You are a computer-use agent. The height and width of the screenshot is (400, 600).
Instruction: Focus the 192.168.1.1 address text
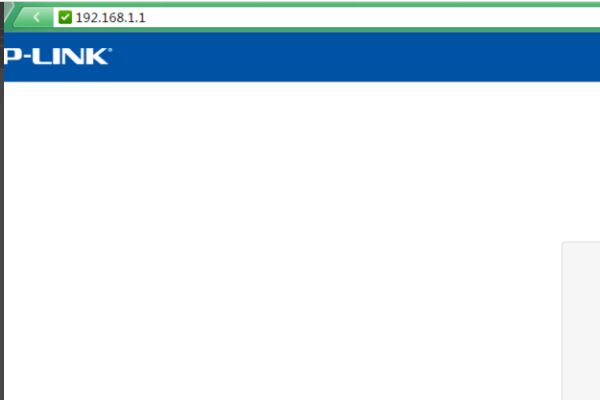[110, 18]
